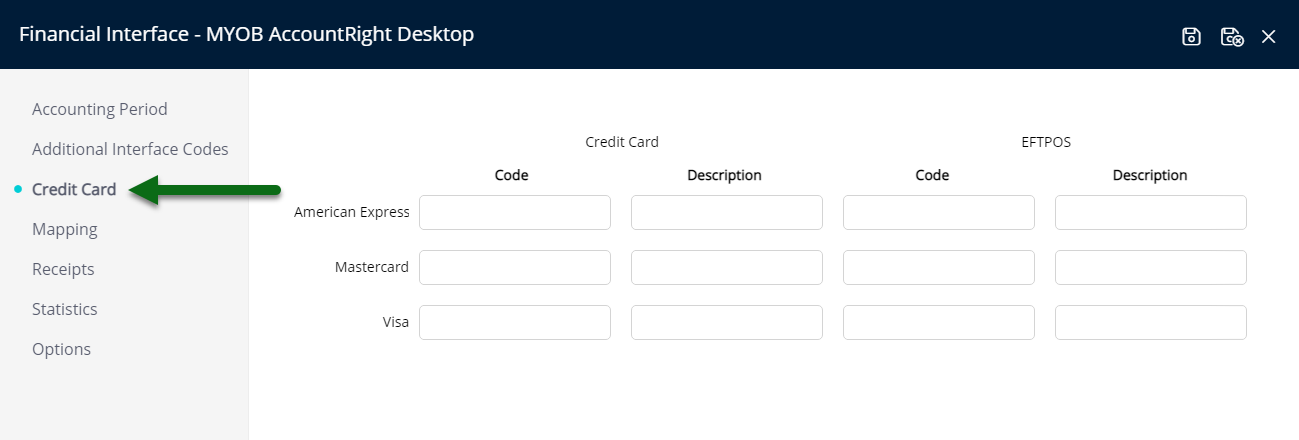
Task: Open the Receipts section
Action: [63, 269]
